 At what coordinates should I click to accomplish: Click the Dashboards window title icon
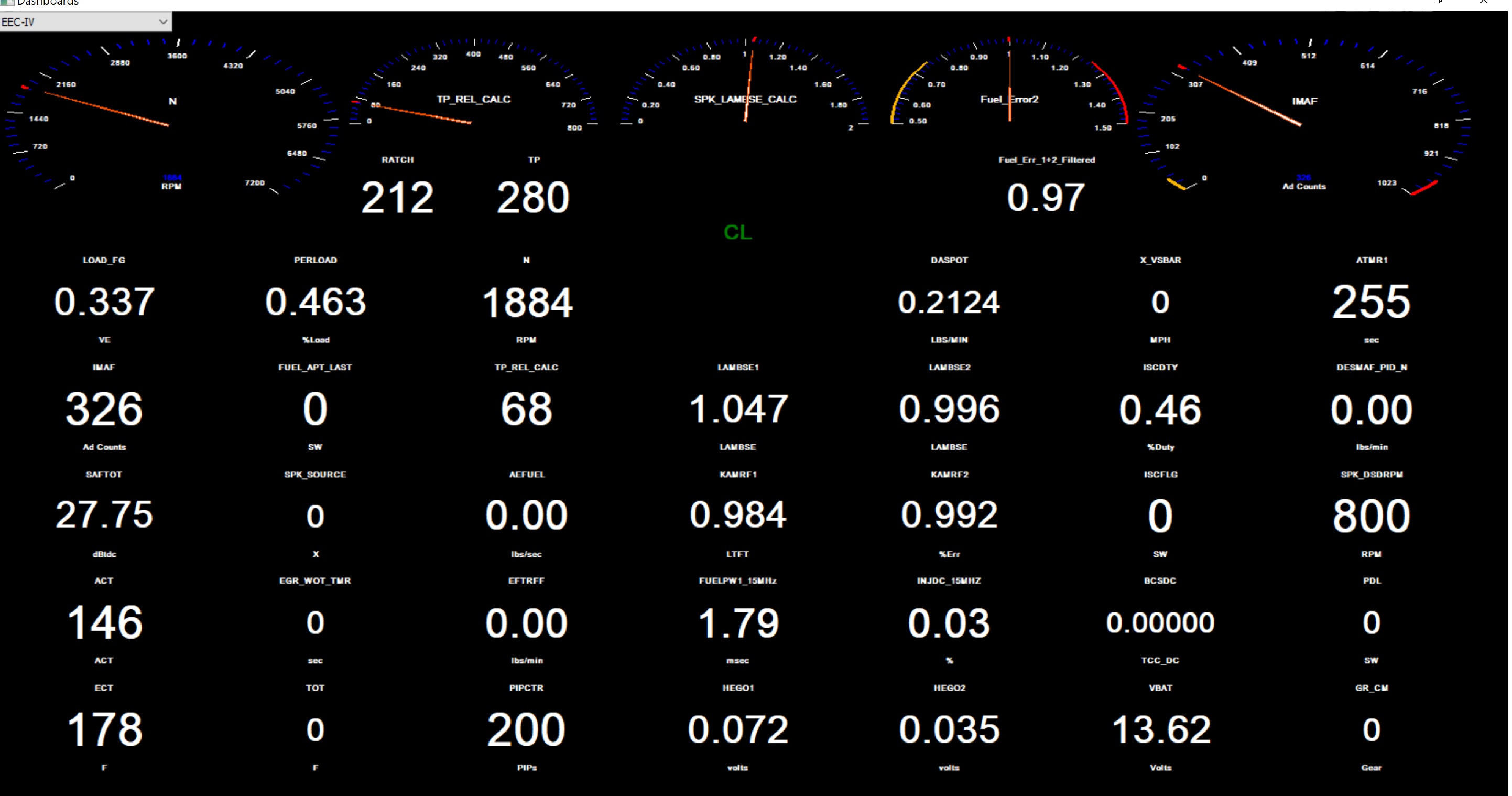(6, 2)
